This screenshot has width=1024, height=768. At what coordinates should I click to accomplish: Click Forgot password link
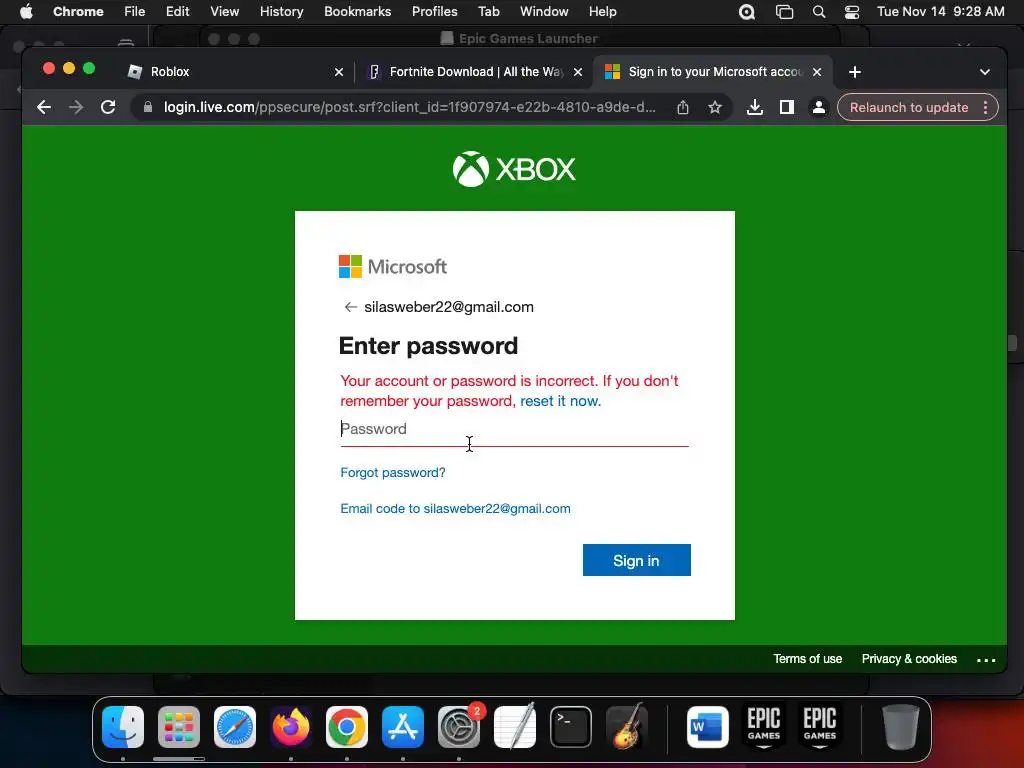coord(392,472)
